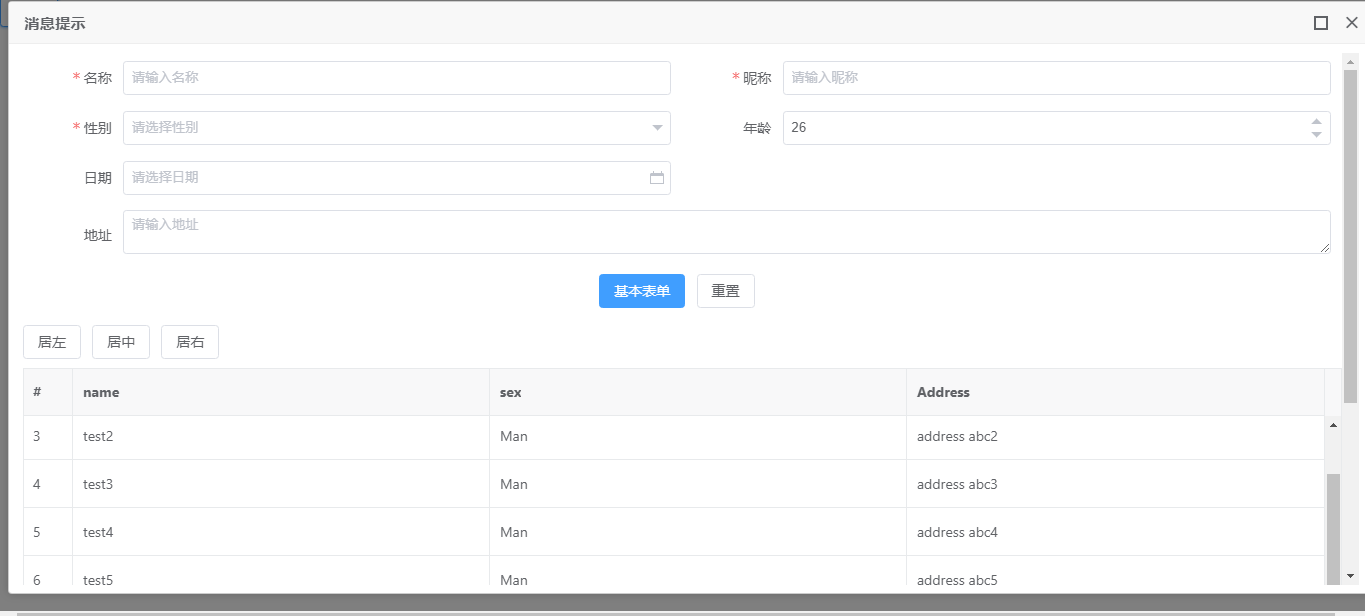Click the 居中 alignment button

[120, 341]
